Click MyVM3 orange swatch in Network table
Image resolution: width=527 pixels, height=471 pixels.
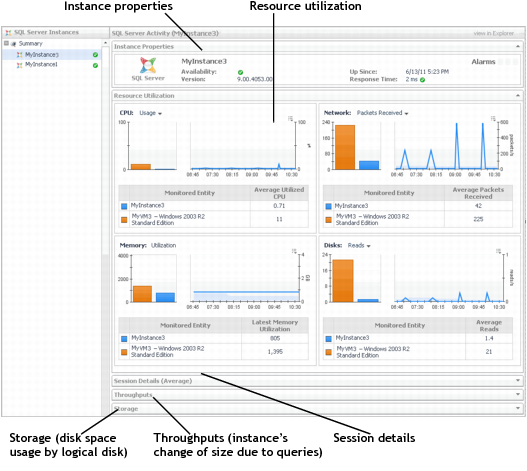[328, 220]
